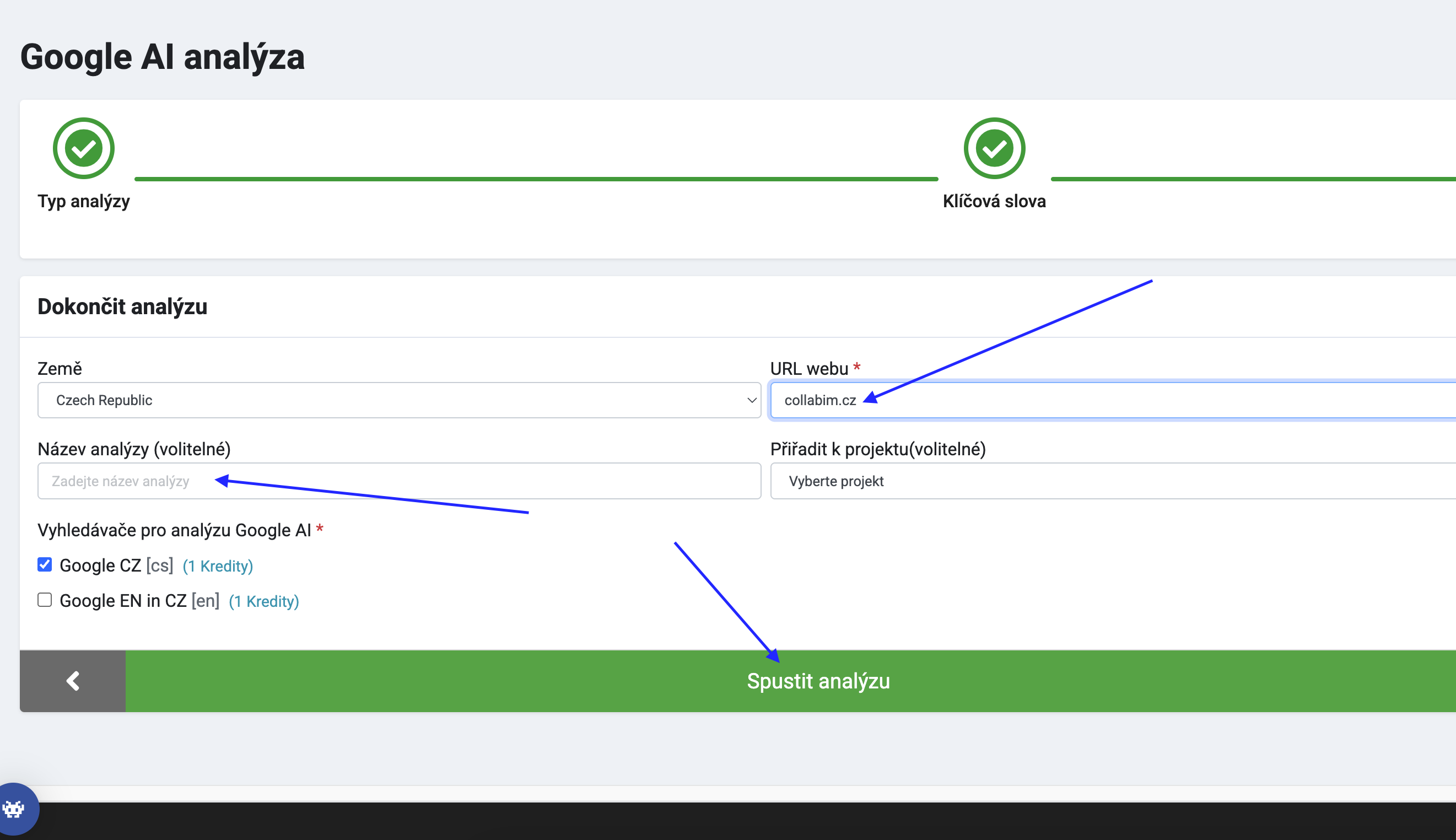This screenshot has height=840, width=1456.
Task: Click the Název analýzy text field
Action: coord(399,481)
